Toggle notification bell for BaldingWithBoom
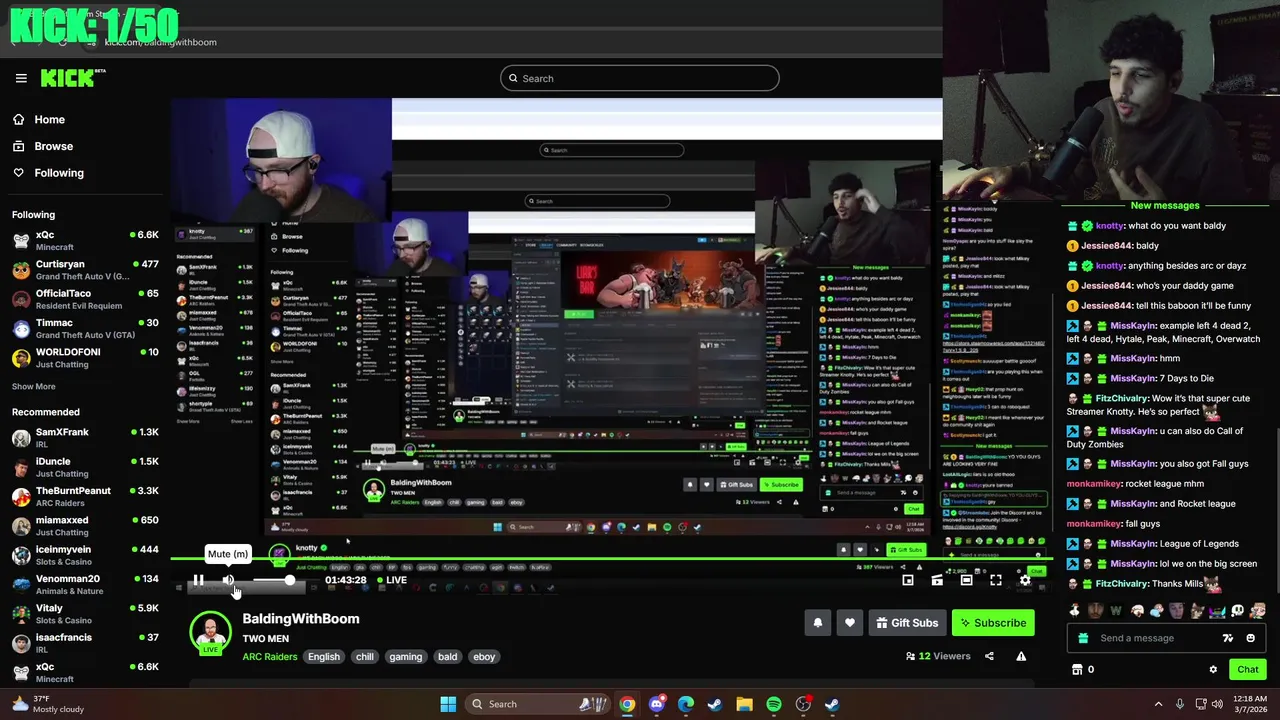 (x=818, y=623)
